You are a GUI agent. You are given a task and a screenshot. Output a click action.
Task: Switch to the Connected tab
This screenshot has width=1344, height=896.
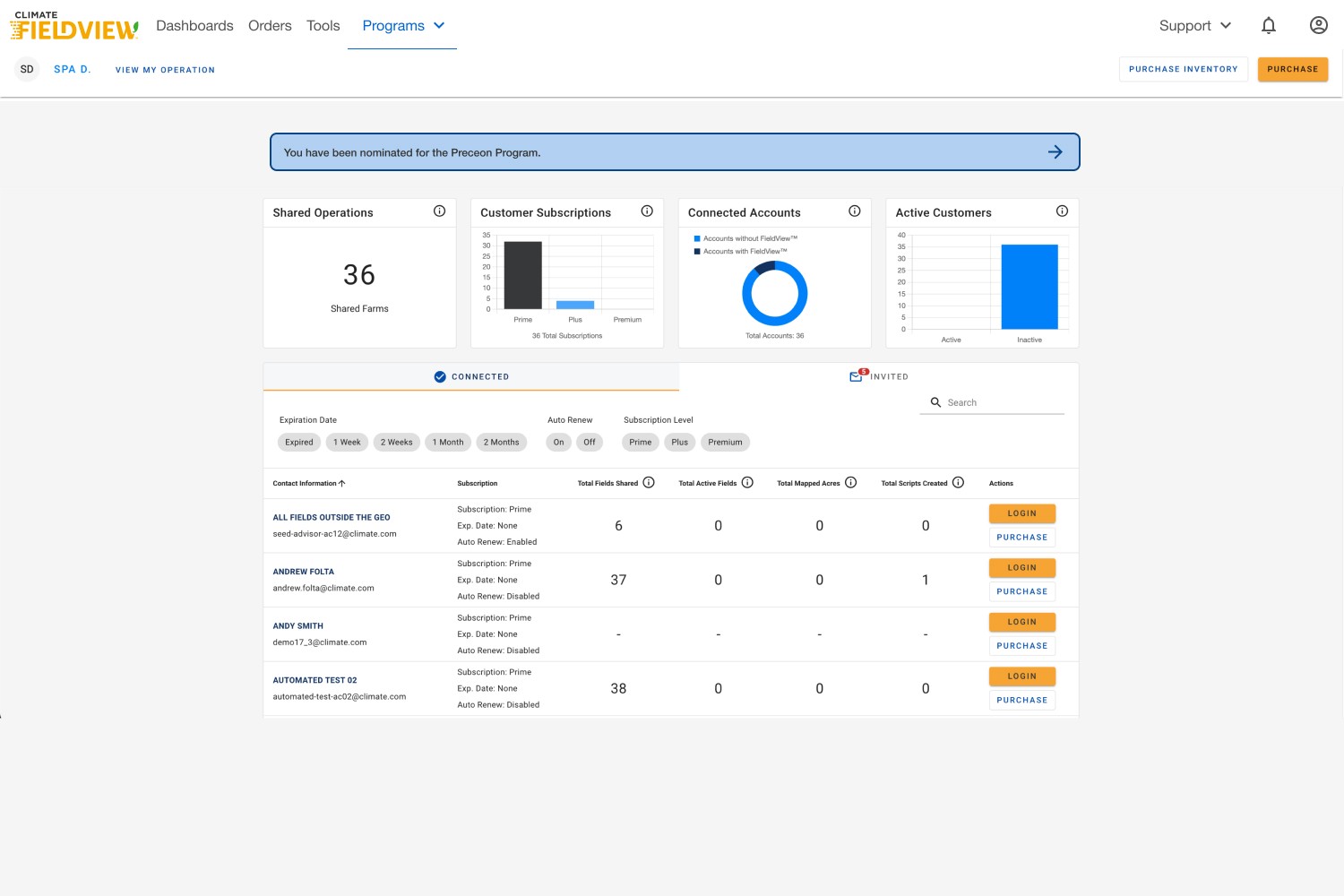pyautogui.click(x=471, y=376)
